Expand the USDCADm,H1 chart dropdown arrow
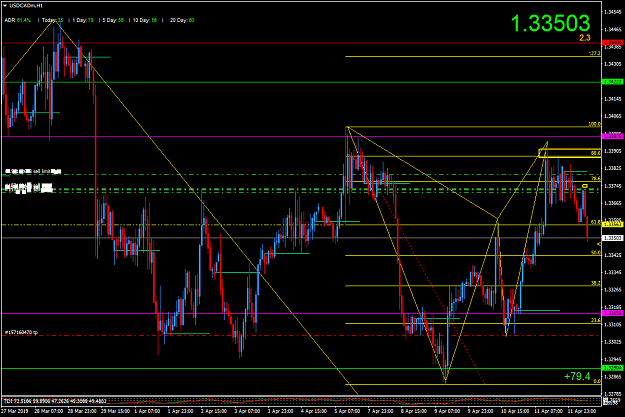This screenshot has height=417, width=625. coord(5,6)
